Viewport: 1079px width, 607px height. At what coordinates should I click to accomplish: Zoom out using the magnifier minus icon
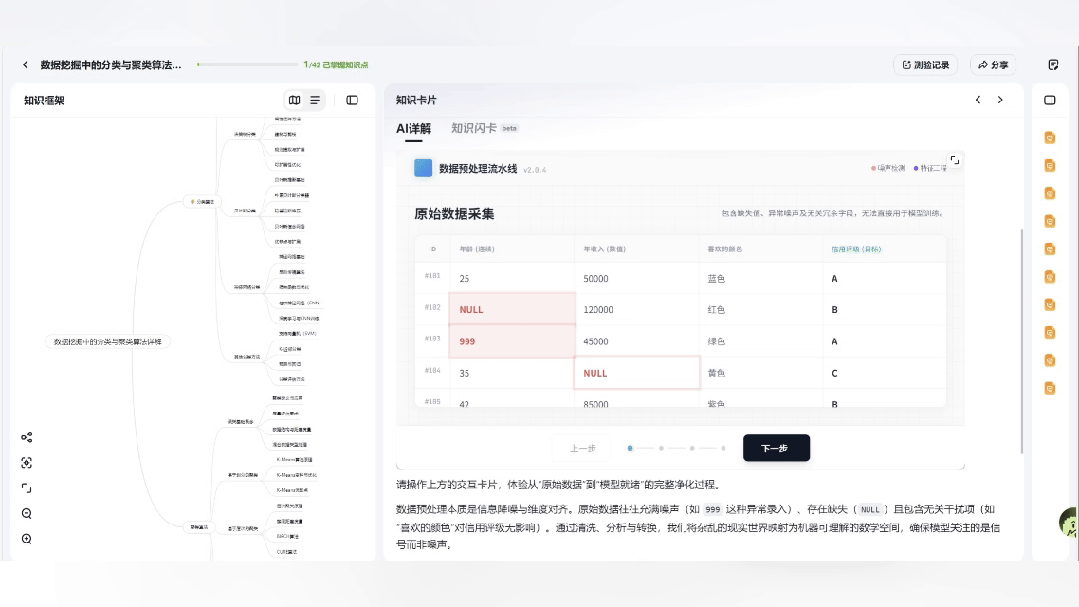tap(27, 513)
